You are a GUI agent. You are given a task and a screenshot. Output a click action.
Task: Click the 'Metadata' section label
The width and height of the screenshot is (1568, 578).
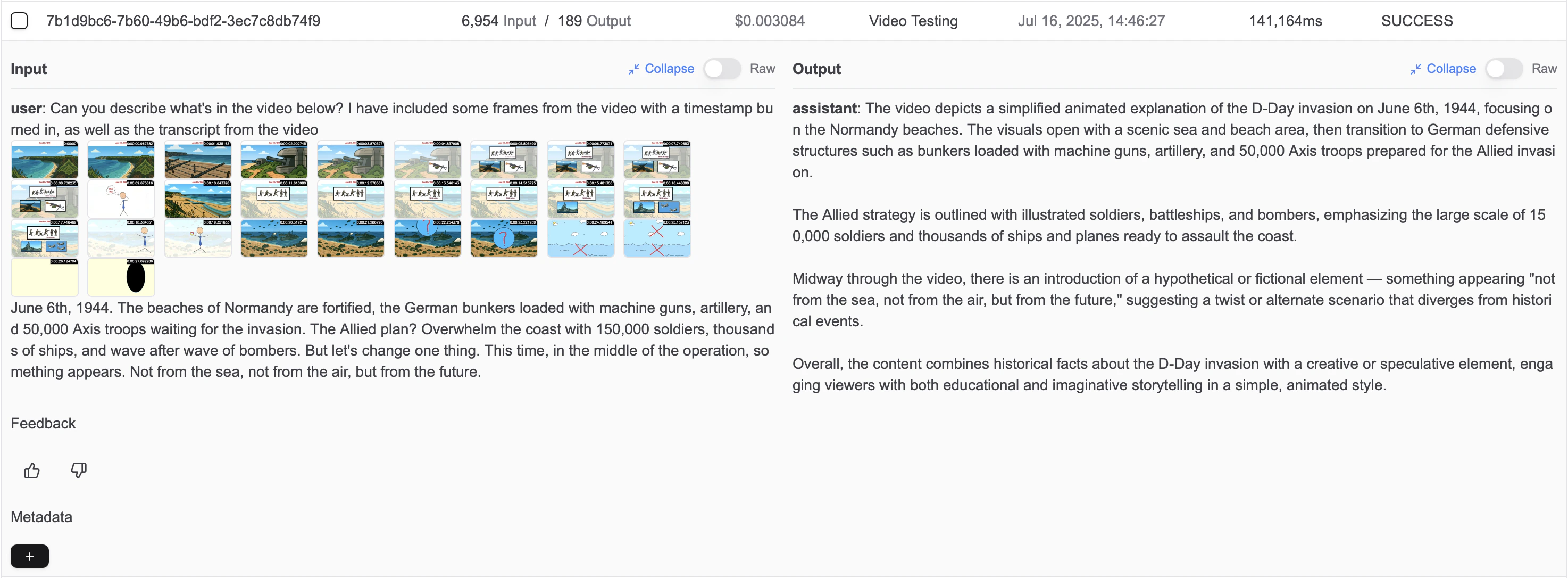click(41, 517)
